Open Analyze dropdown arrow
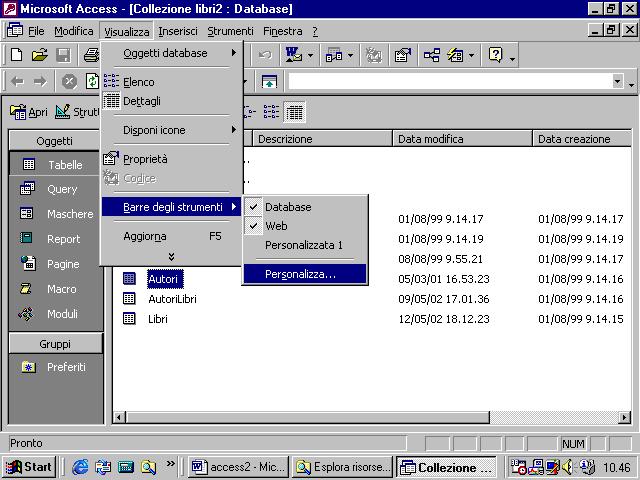 click(350, 55)
